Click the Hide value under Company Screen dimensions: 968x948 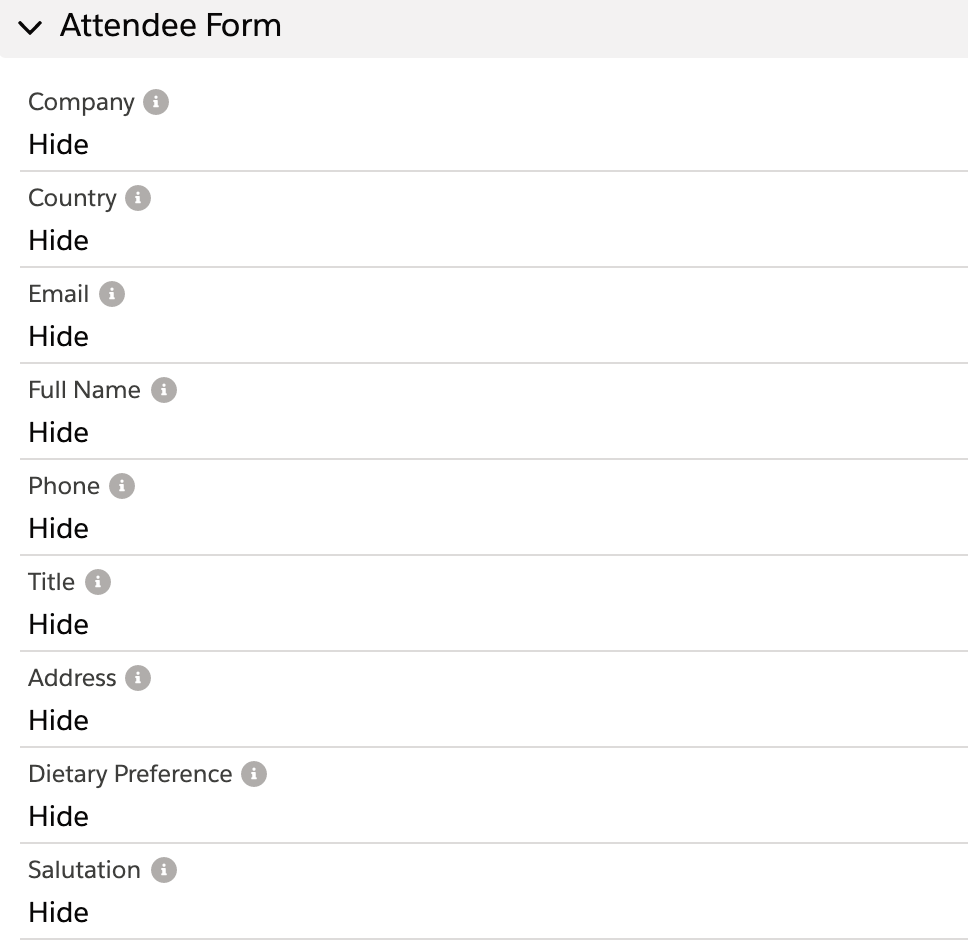[x=58, y=145]
